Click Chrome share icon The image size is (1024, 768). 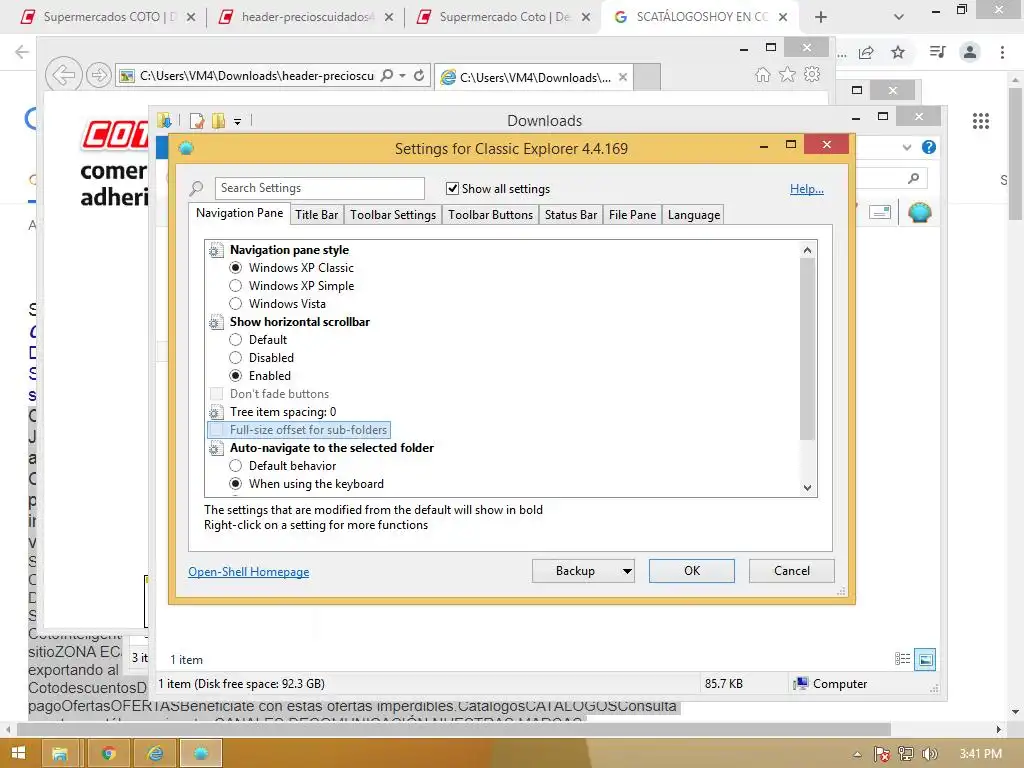[x=866, y=52]
